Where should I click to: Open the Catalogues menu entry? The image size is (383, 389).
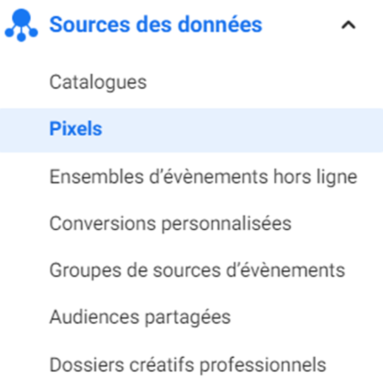tap(98, 82)
